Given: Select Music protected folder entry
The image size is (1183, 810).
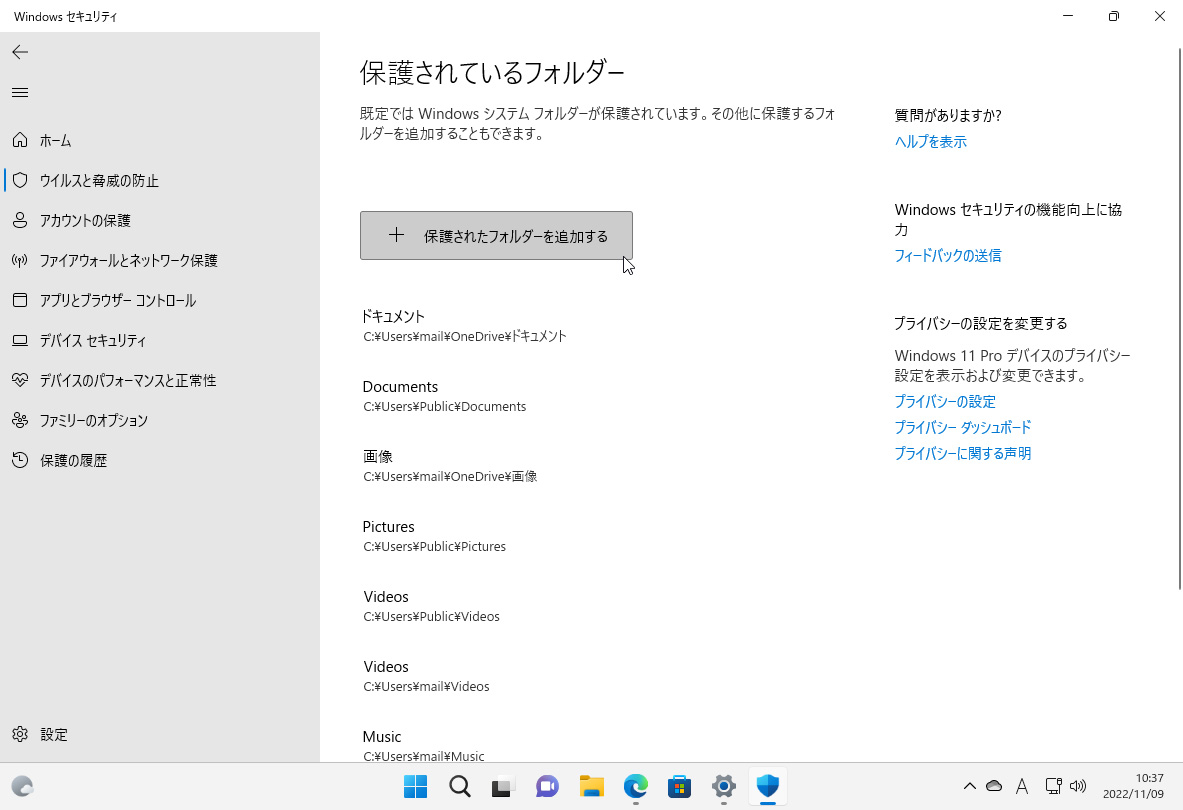Looking at the screenshot, I should pos(423,746).
